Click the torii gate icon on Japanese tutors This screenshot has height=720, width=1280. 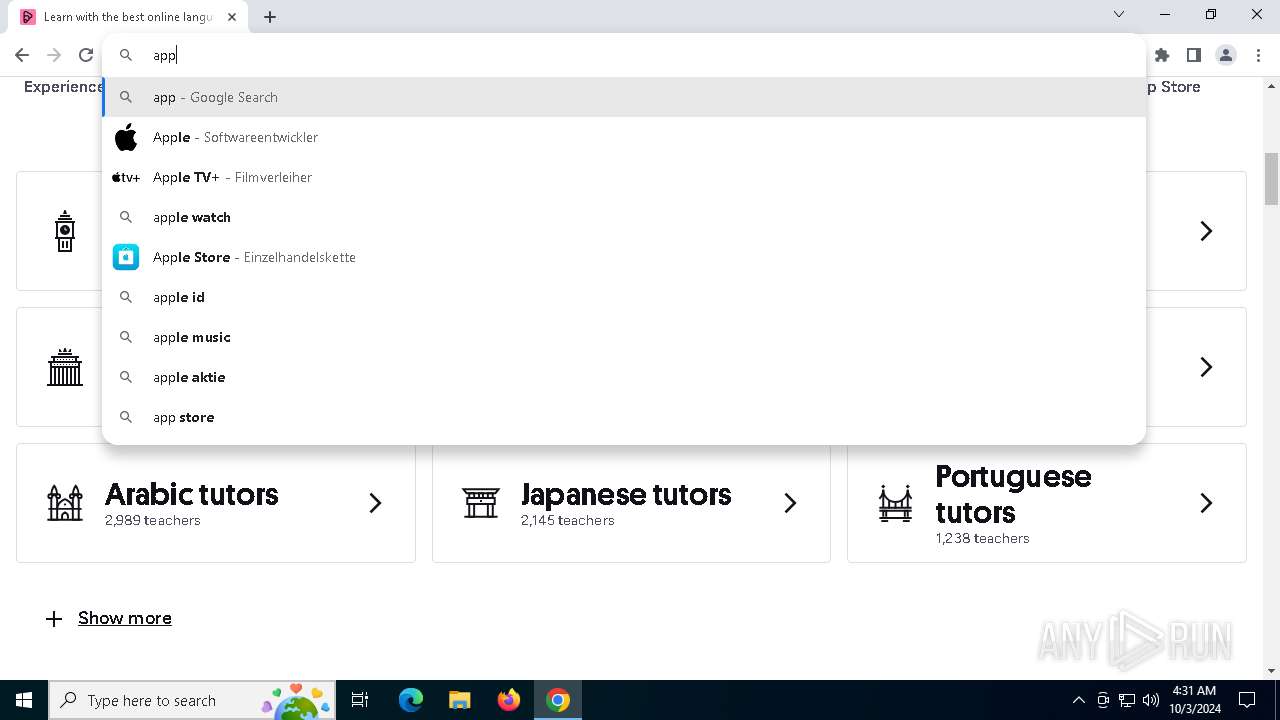tap(481, 503)
